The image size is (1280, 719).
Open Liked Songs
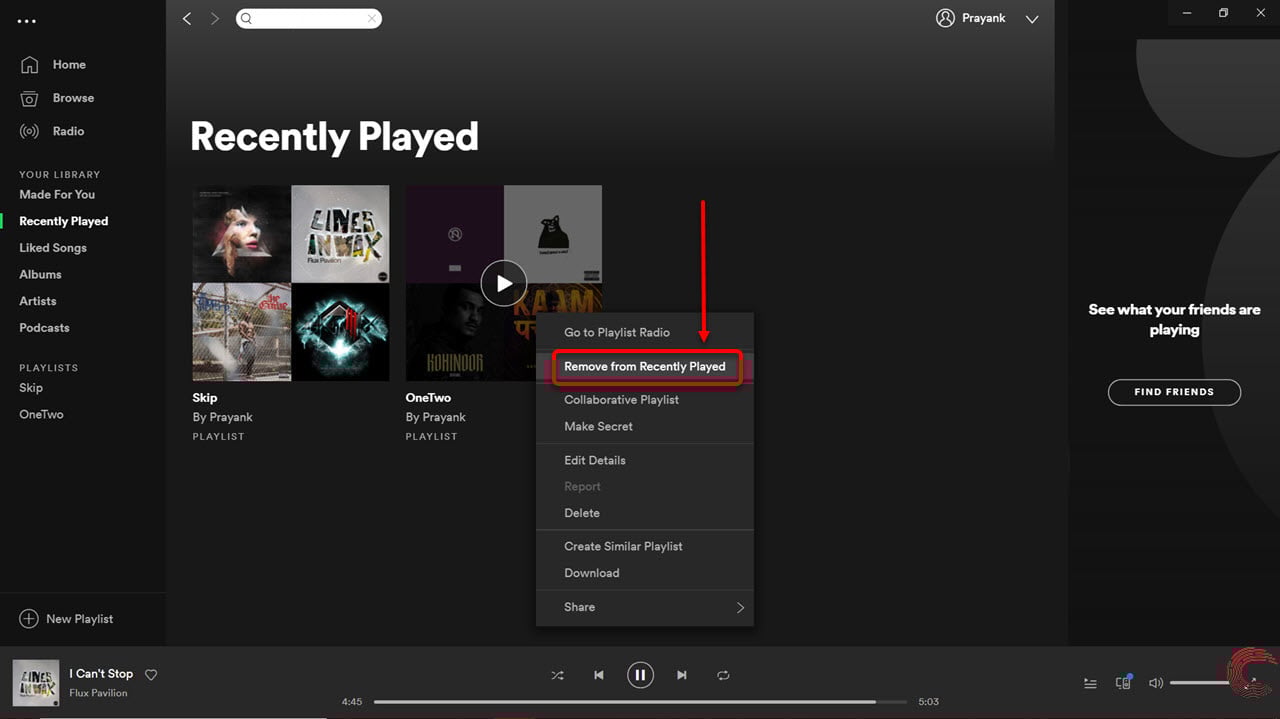tap(53, 248)
